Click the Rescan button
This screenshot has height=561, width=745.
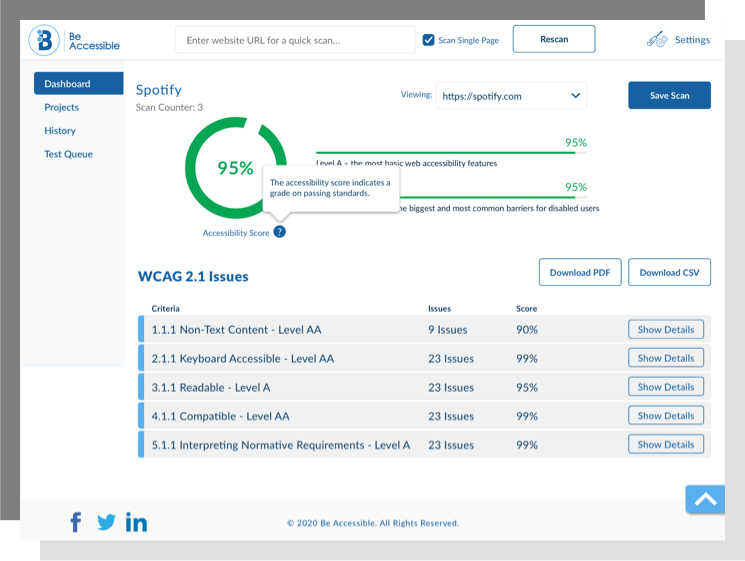pyautogui.click(x=554, y=39)
